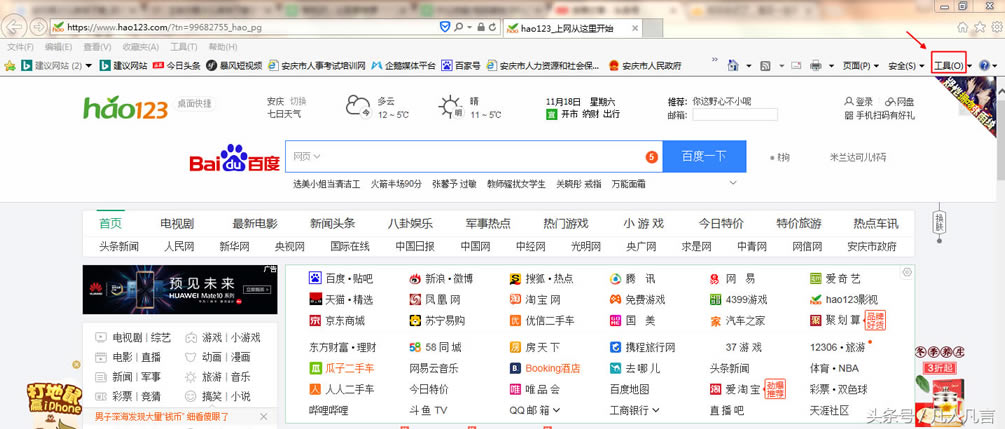Expand the QQ邮箱 dropdown link
The width and height of the screenshot is (1005, 429).
click(x=535, y=409)
